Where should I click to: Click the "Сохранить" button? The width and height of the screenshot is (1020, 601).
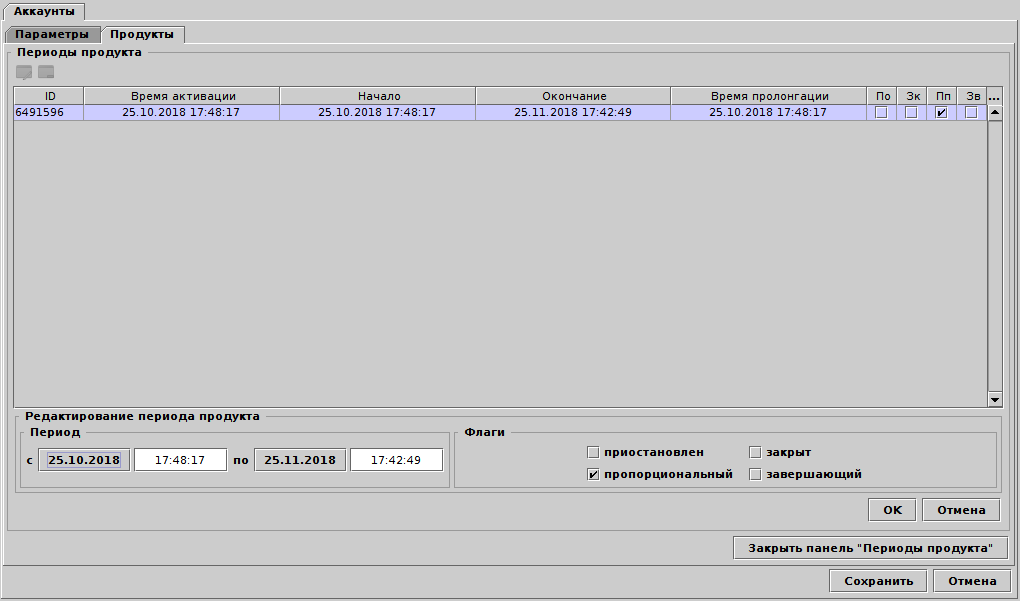[x=877, y=580]
